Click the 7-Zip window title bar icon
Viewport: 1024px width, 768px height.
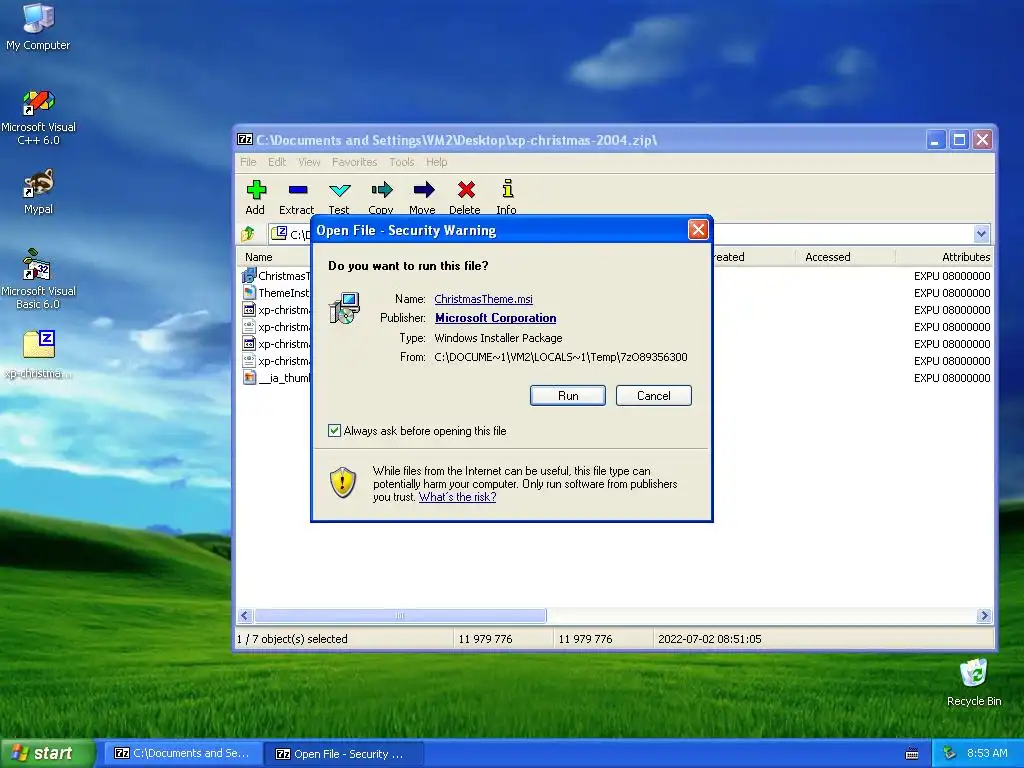(x=245, y=139)
